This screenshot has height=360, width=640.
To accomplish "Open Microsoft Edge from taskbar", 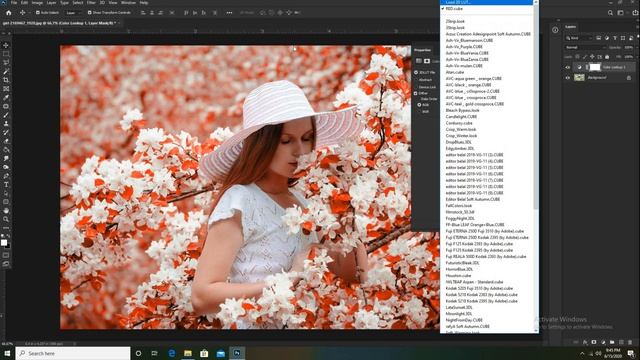I will click(171, 353).
